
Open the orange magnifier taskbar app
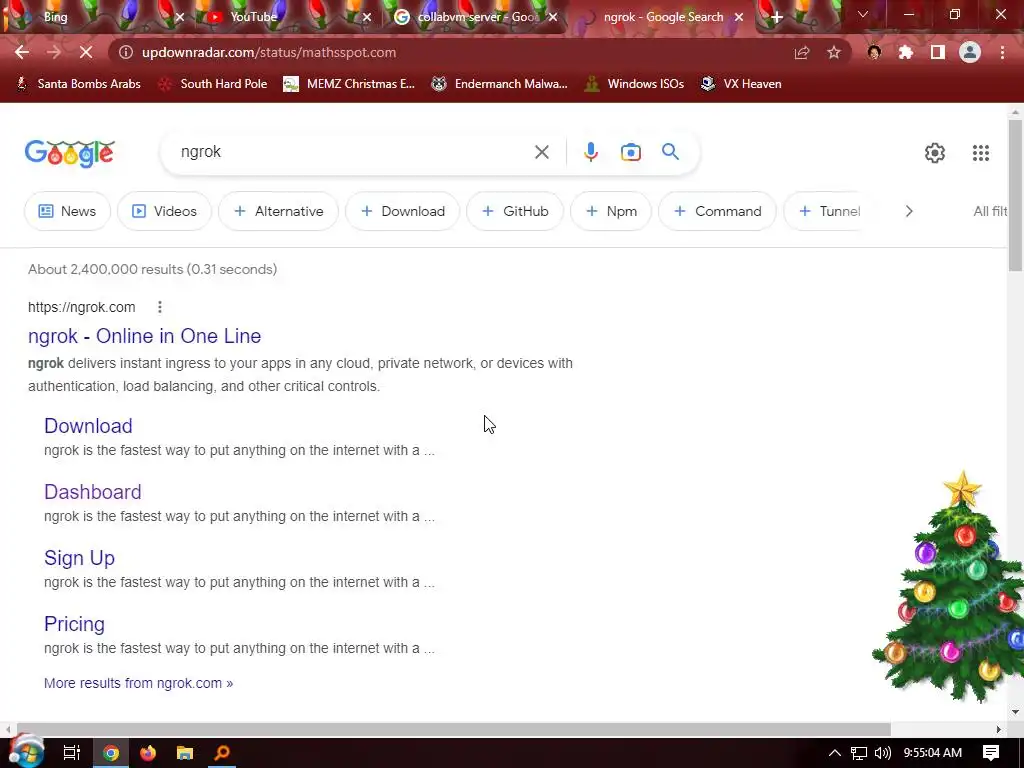click(x=223, y=753)
